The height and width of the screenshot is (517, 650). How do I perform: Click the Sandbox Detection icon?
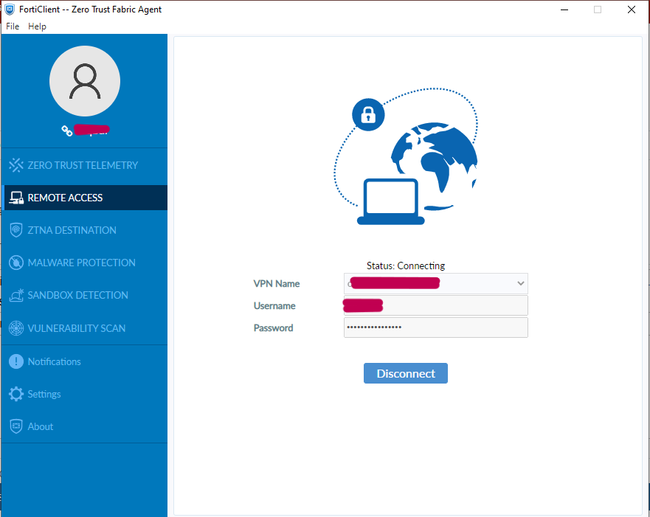(x=17, y=295)
